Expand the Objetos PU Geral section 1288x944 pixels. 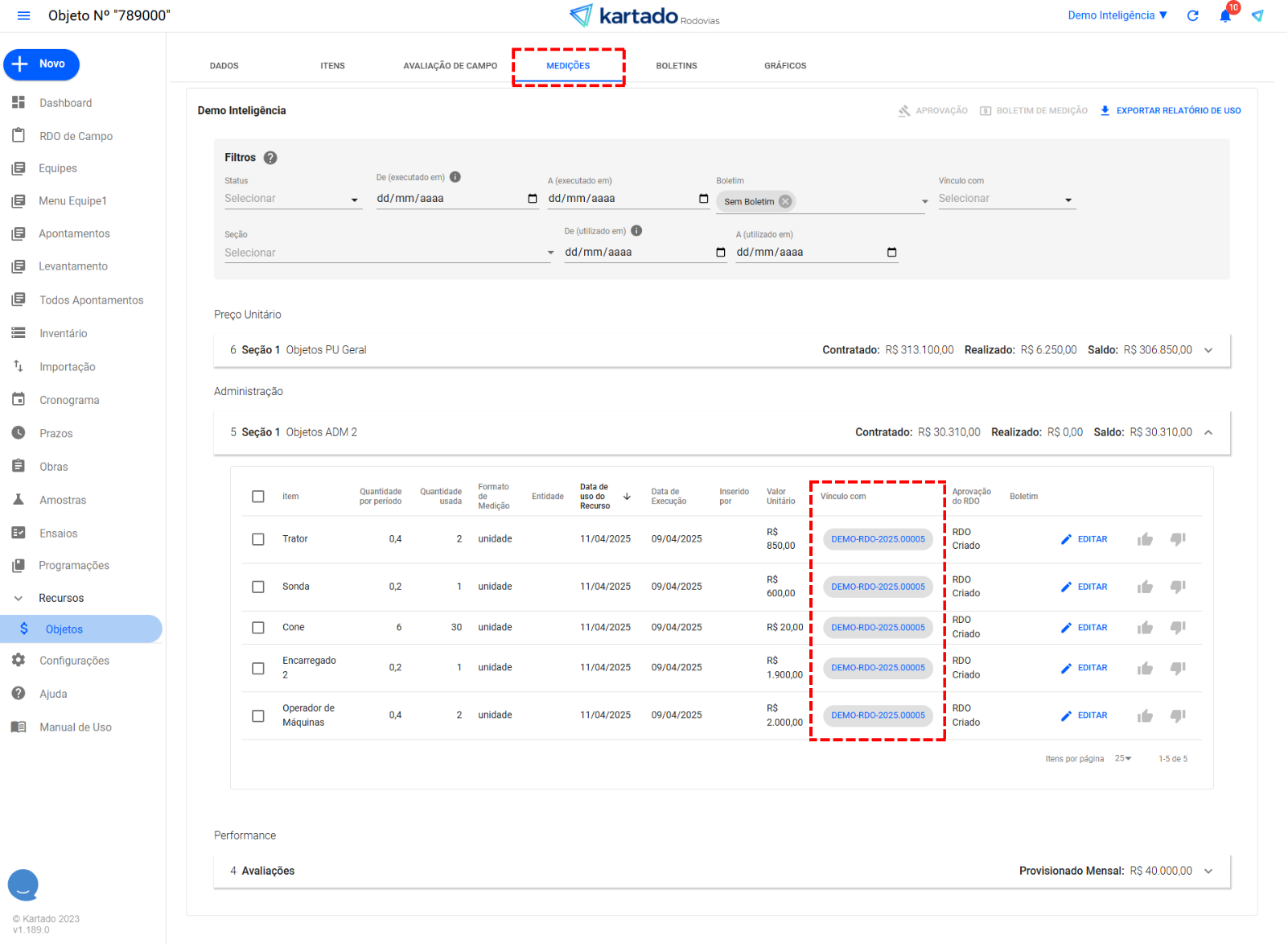point(1208,350)
